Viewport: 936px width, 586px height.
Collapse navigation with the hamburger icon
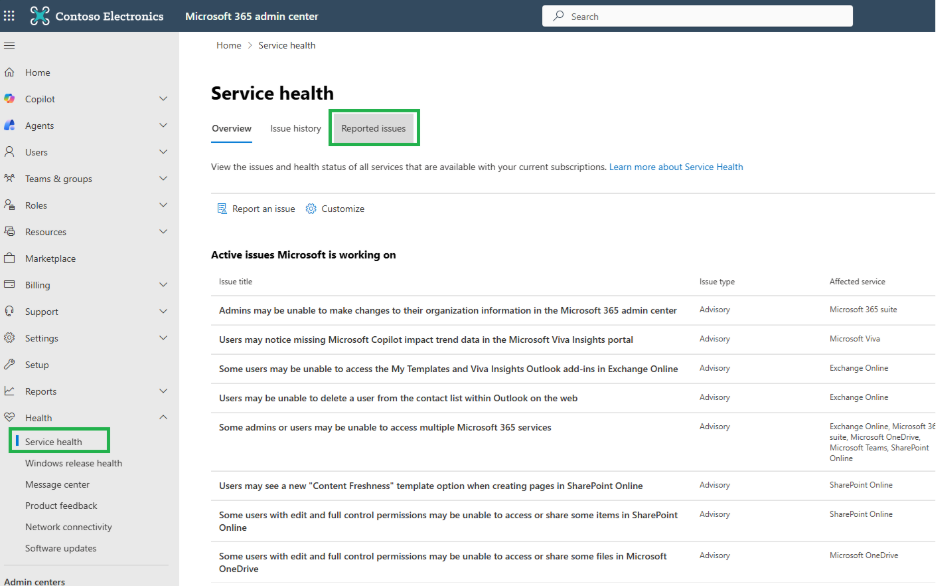click(x=10, y=45)
